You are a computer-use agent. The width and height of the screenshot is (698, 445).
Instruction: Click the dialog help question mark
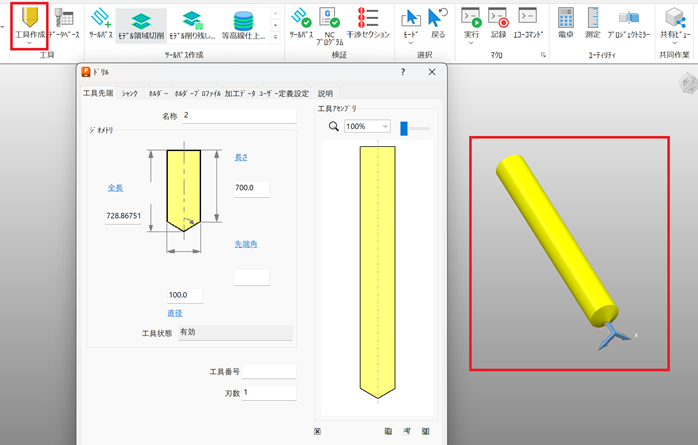pyautogui.click(x=403, y=72)
